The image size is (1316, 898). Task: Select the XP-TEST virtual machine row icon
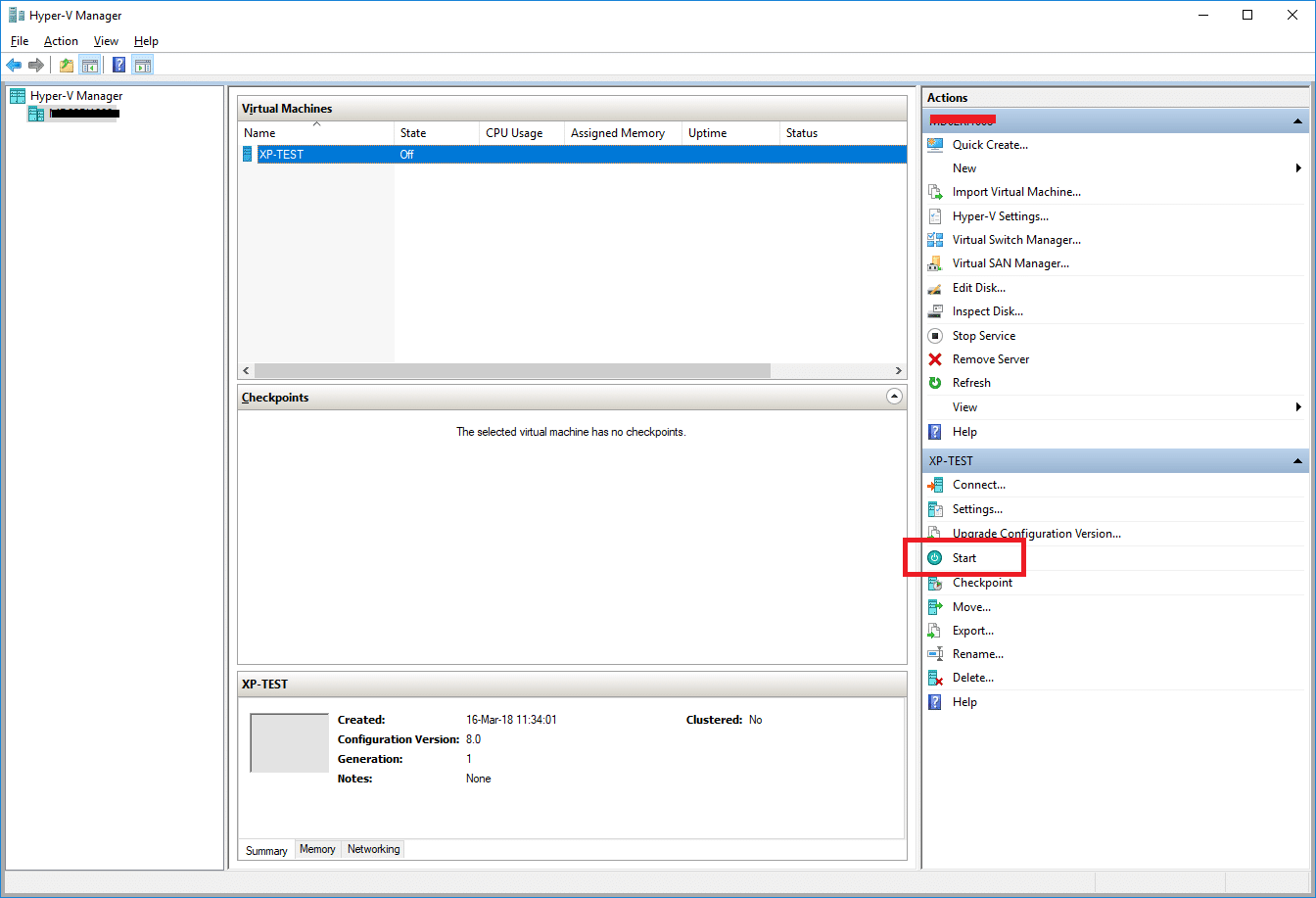248,155
